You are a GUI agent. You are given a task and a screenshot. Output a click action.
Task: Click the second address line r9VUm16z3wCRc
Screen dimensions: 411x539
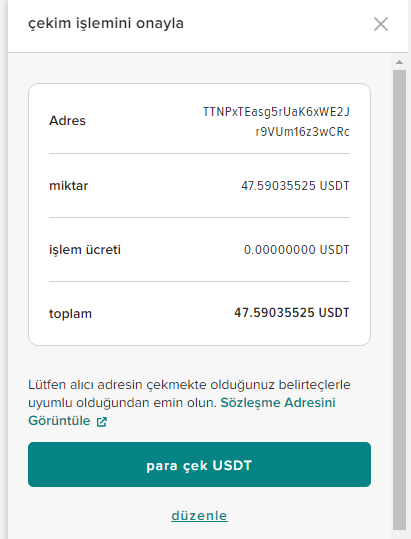(x=302, y=132)
